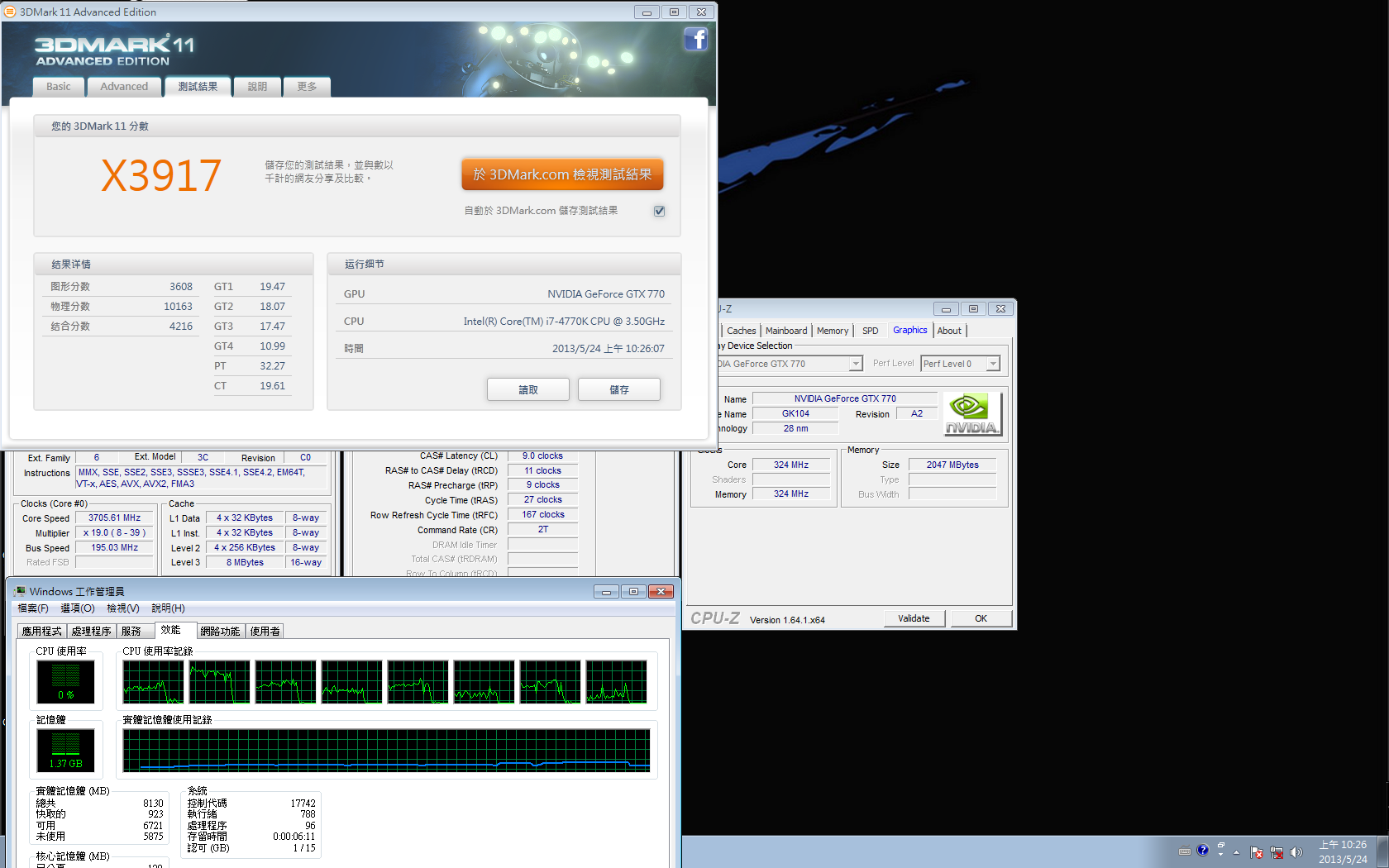Open the About tab in CPU-Z
The width and height of the screenshot is (1389, 868).
[x=949, y=331]
